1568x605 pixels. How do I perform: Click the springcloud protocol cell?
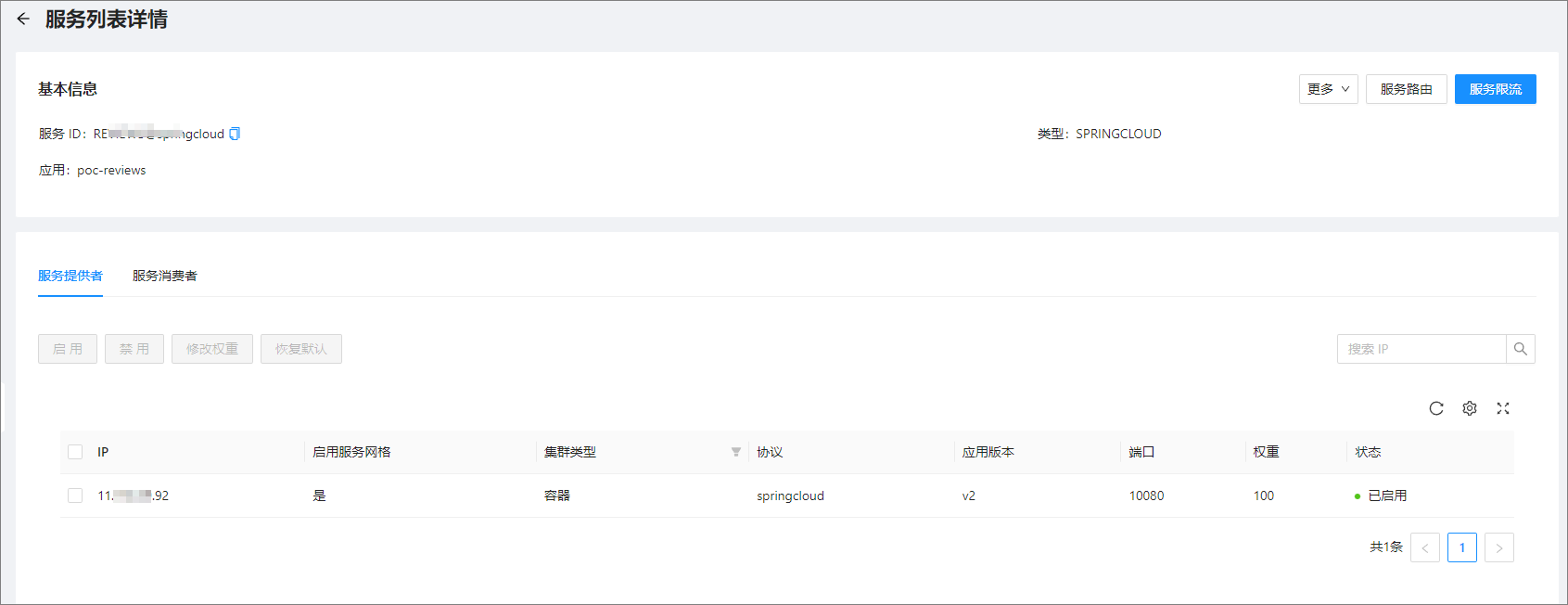tap(790, 496)
